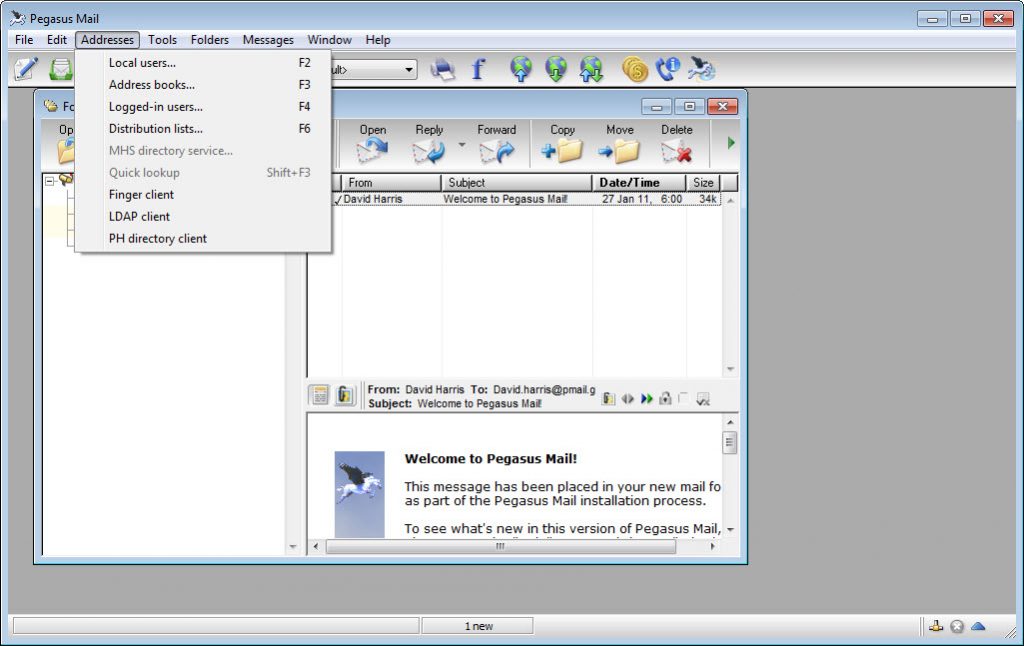Click the printer icon in main toolbar

(443, 69)
